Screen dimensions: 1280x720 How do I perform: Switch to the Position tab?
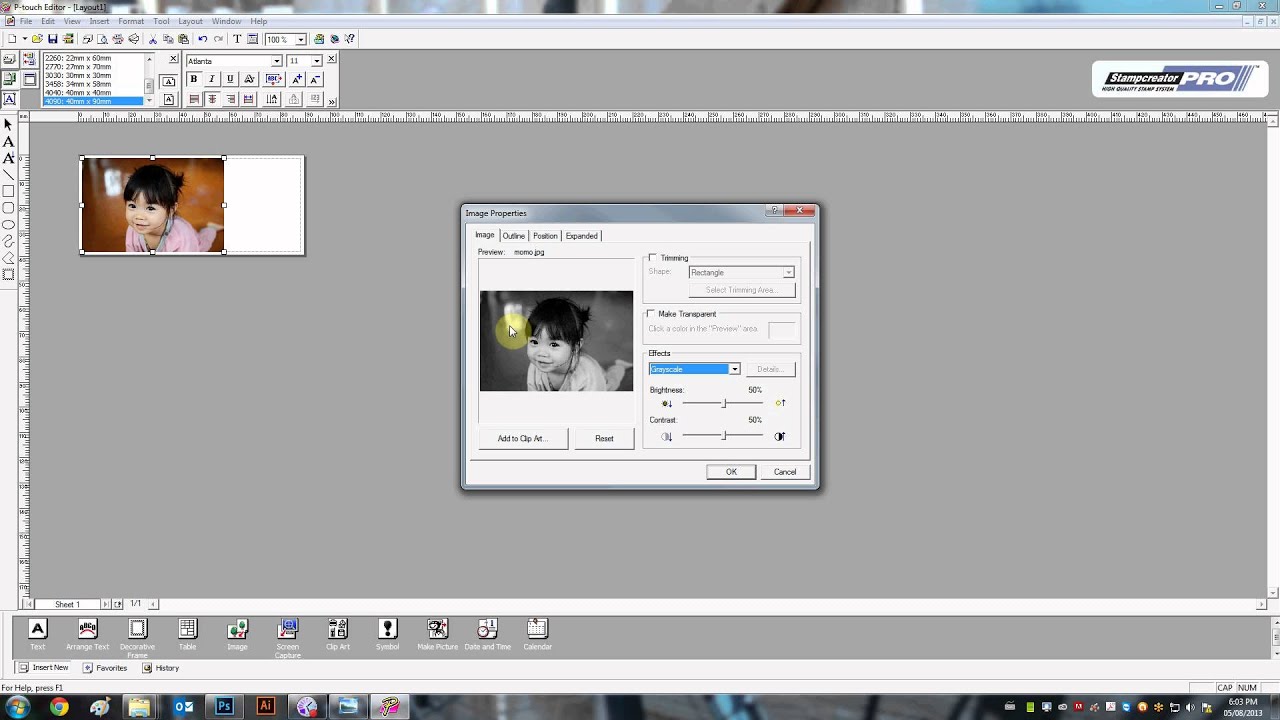tap(545, 236)
